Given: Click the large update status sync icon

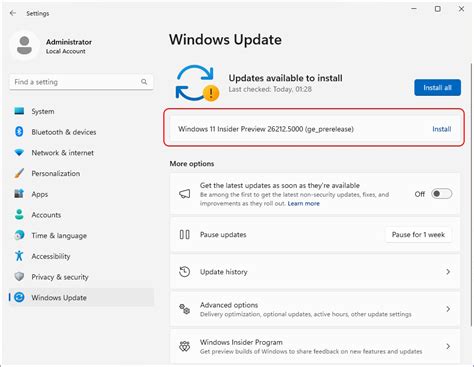Looking at the screenshot, I should pyautogui.click(x=197, y=83).
